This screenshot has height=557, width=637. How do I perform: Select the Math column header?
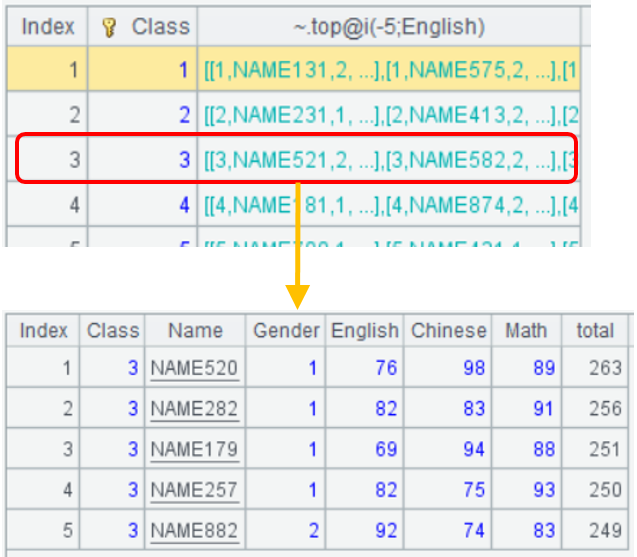[x=526, y=330]
